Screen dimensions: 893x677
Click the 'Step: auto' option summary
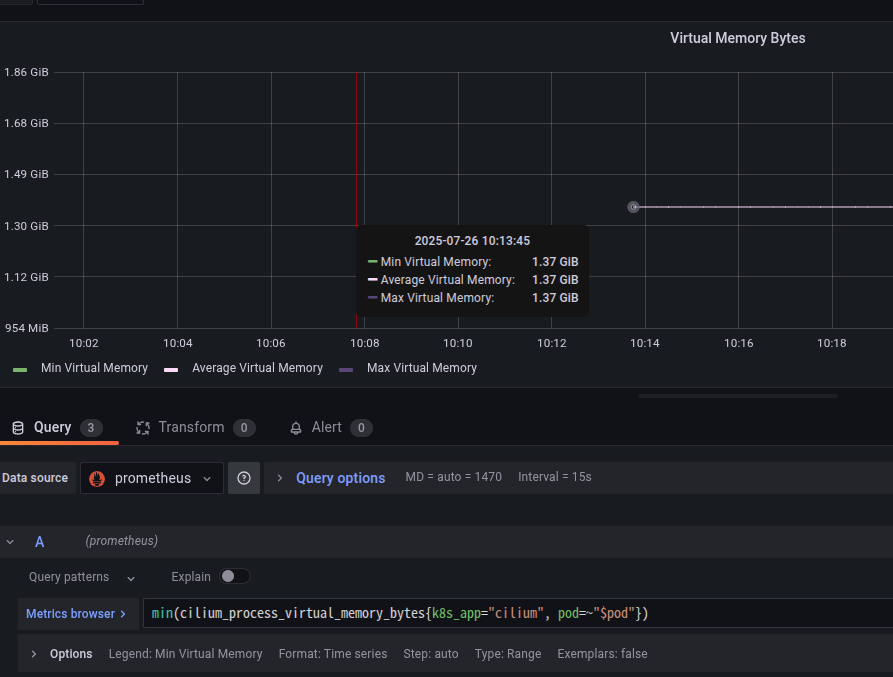pyautogui.click(x=431, y=654)
